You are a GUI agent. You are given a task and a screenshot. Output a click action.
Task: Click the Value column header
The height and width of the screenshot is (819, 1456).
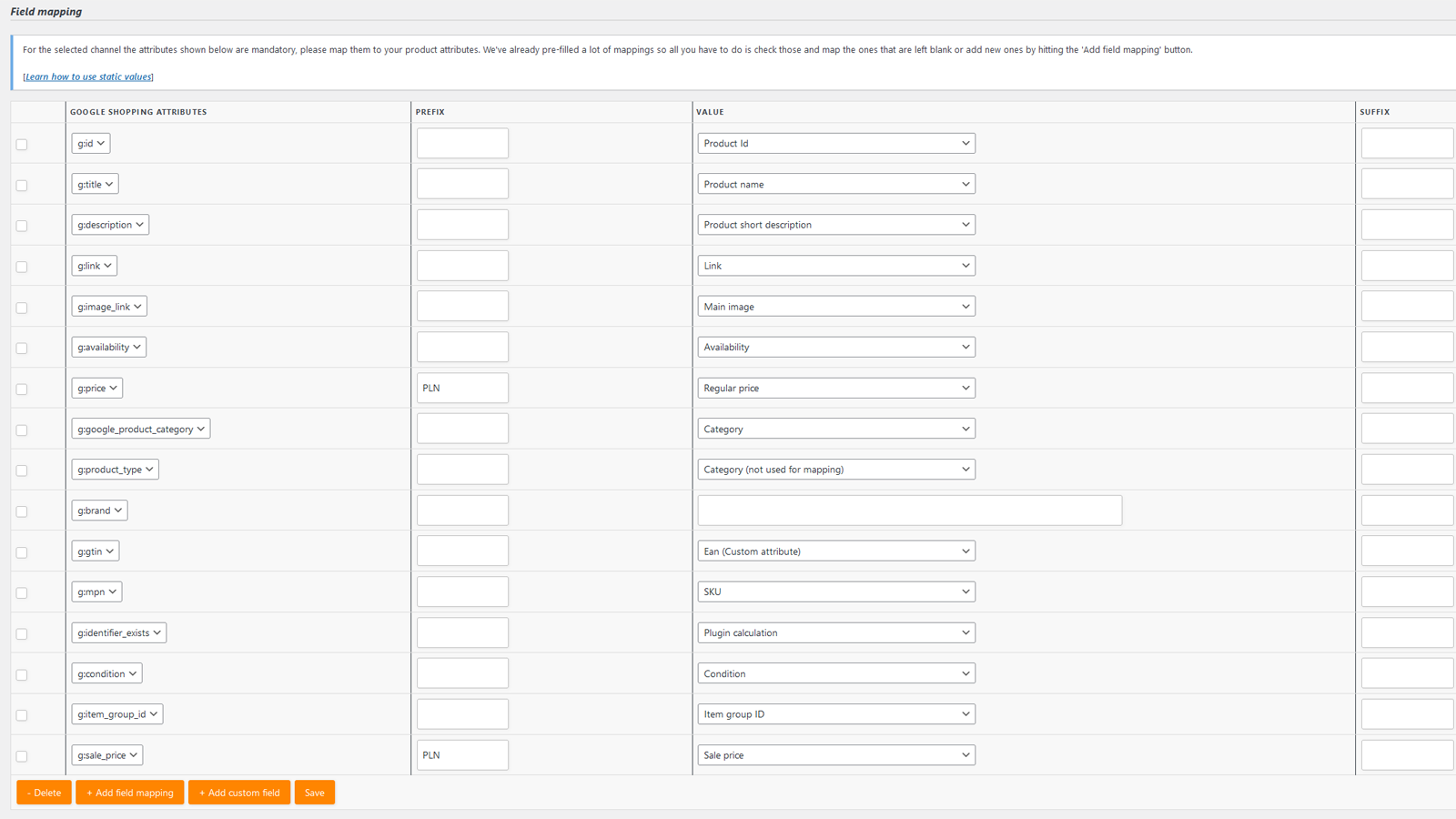coord(710,112)
